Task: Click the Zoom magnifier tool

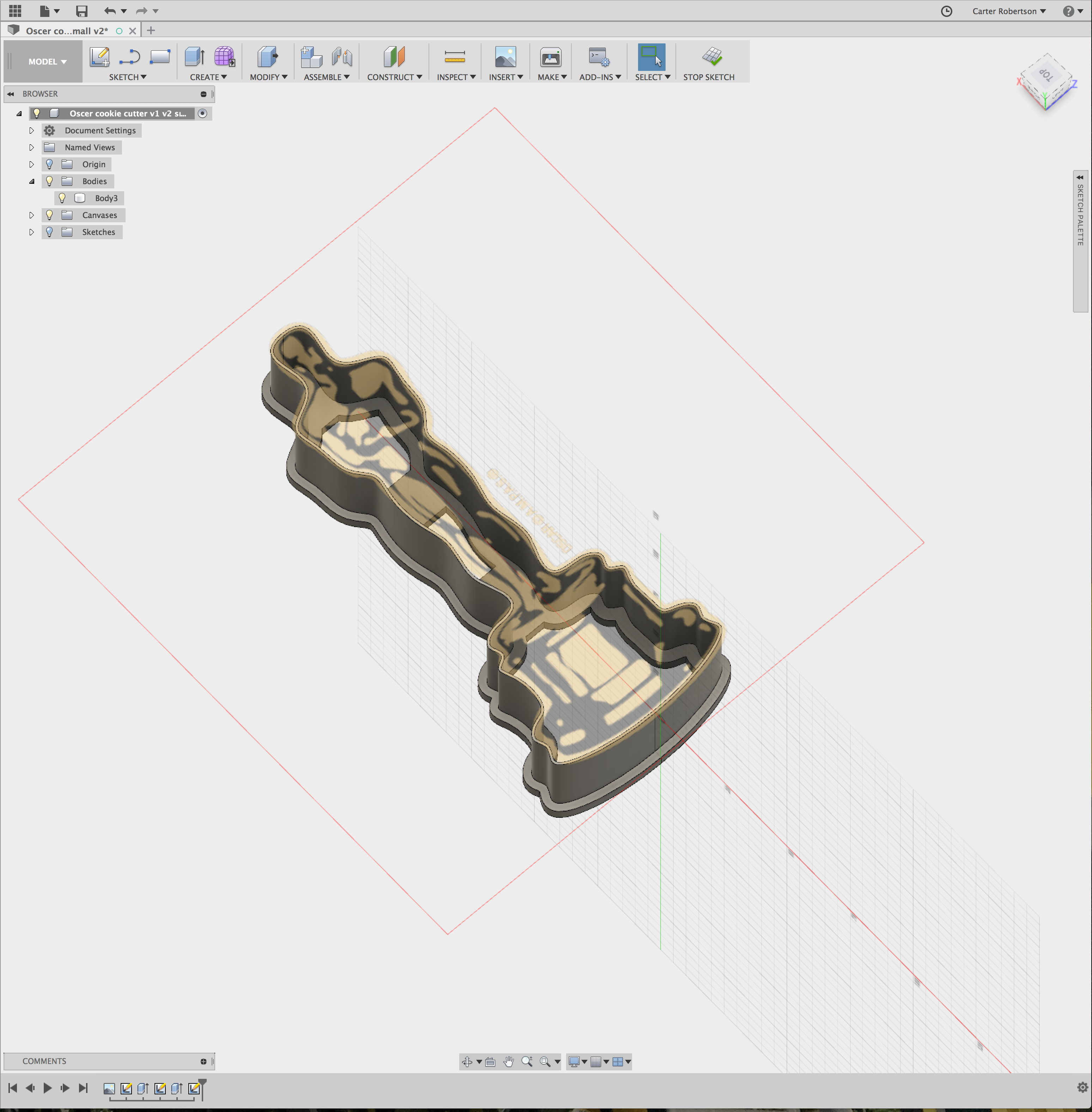Action: point(527,1062)
